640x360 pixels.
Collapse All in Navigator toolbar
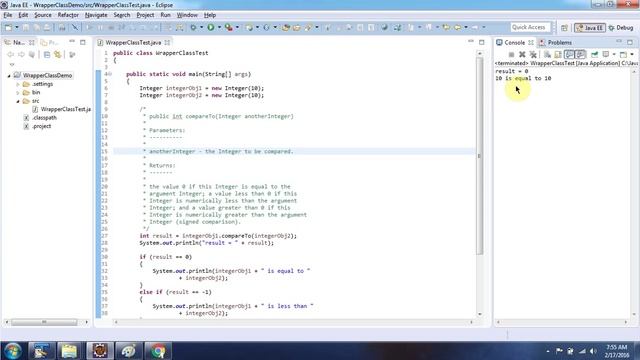click(47, 55)
